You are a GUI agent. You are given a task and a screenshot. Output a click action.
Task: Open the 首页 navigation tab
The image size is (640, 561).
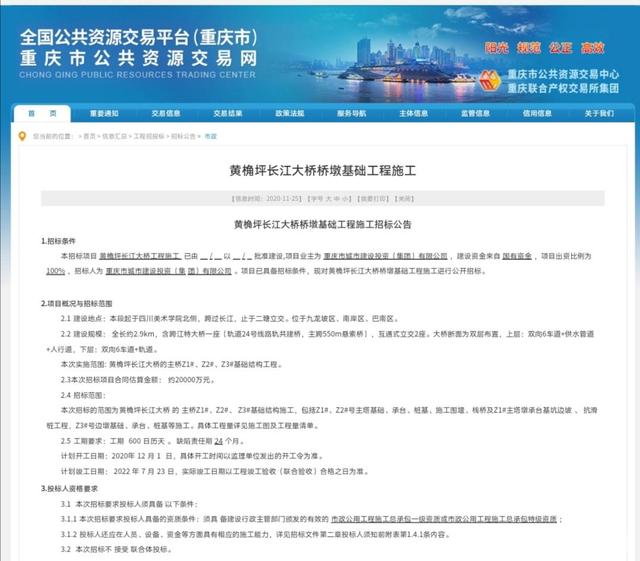pyautogui.click(x=42, y=114)
